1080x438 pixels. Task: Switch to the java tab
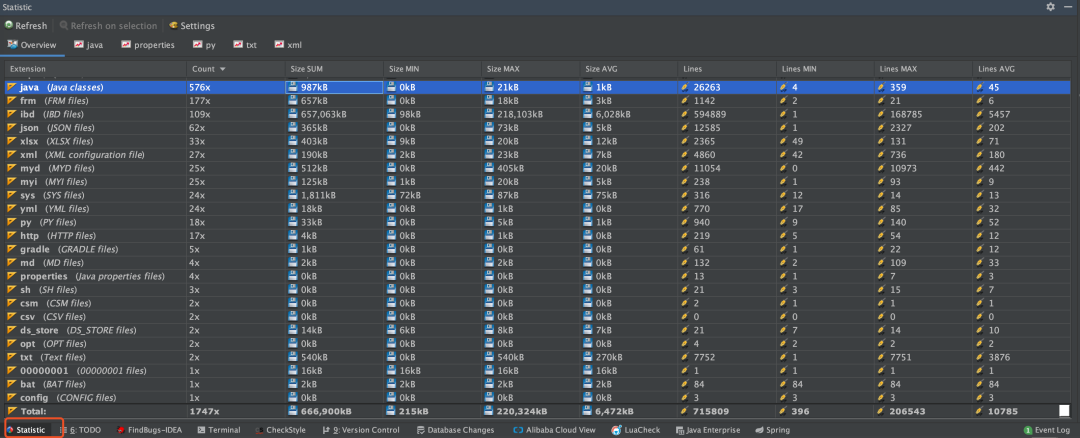coord(89,45)
